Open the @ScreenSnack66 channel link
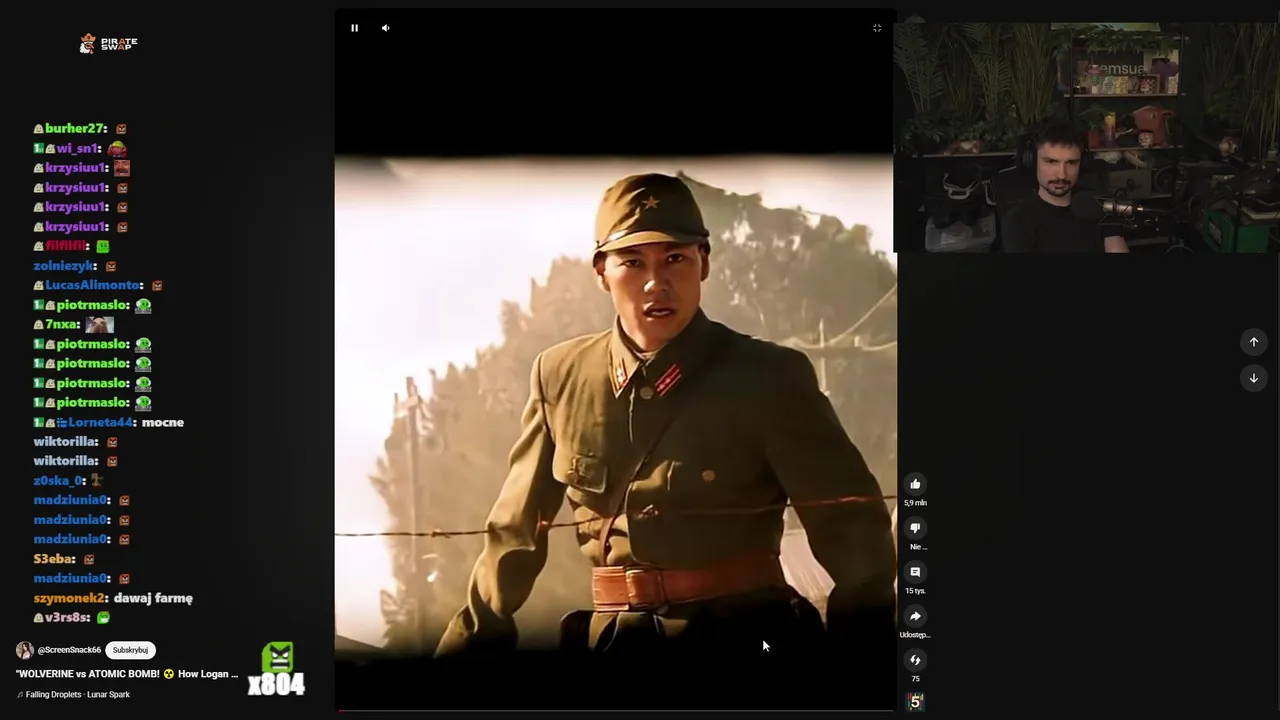 68,650
